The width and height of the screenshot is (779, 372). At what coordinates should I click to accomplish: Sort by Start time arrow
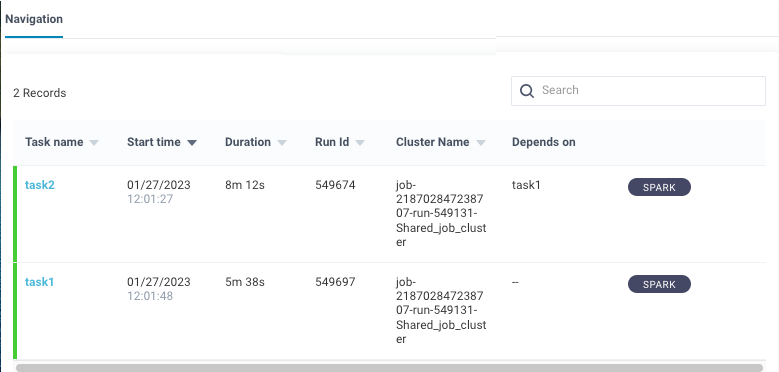coord(192,143)
